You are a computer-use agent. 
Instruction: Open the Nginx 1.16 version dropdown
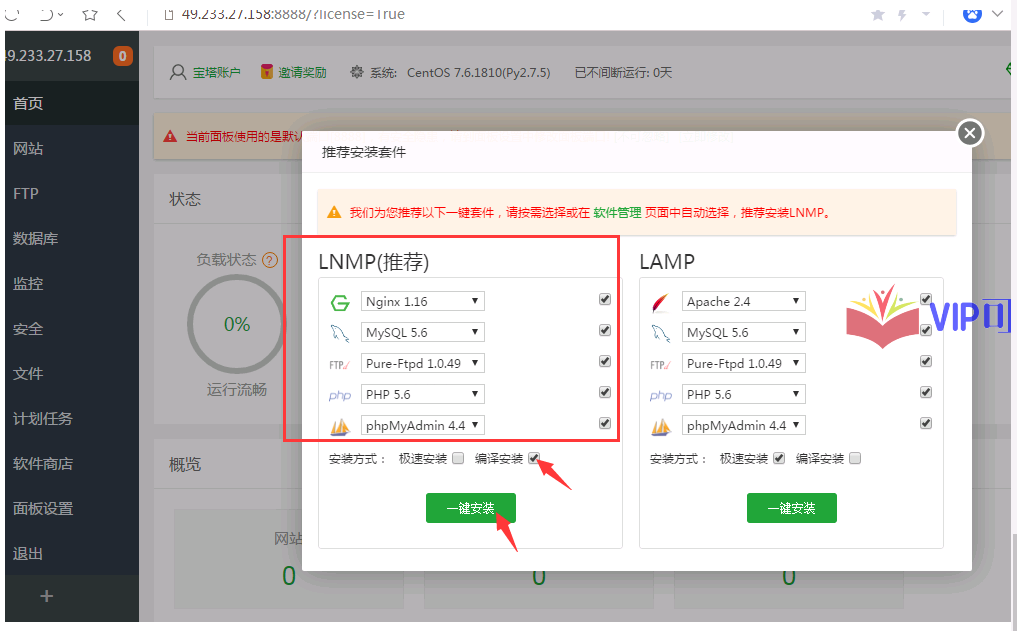click(x=423, y=301)
